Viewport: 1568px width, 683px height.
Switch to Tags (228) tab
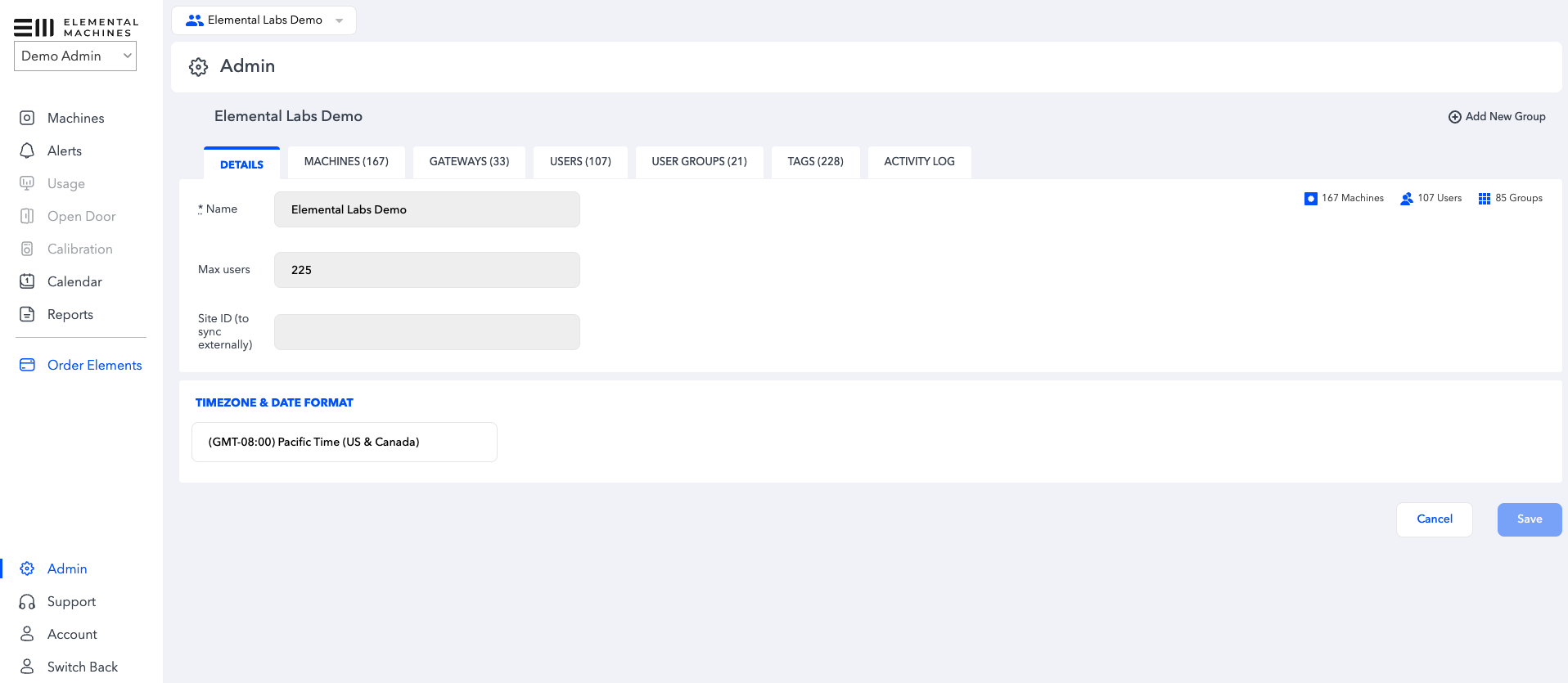point(816,162)
